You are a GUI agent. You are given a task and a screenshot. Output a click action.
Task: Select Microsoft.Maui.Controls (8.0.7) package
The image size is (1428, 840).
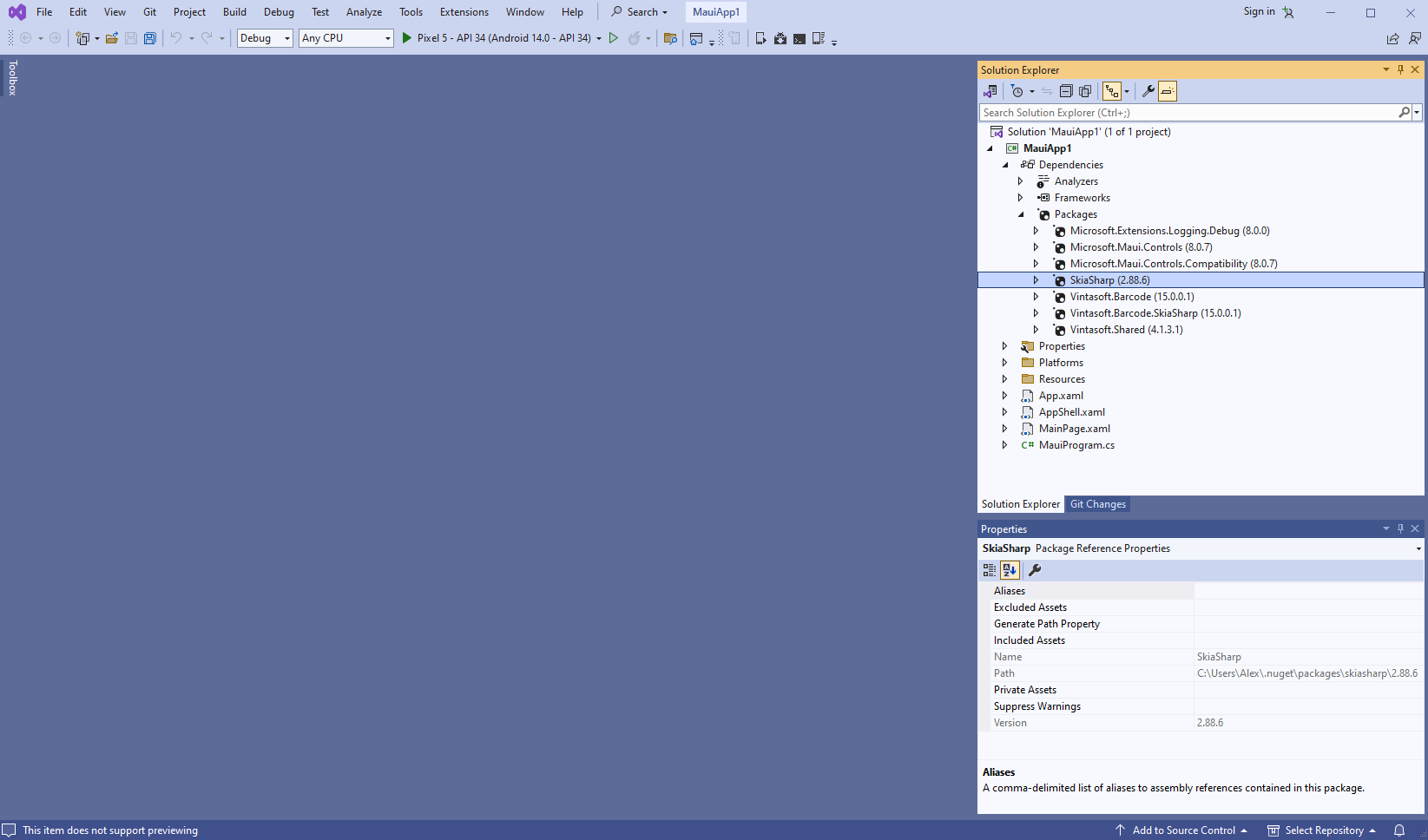[1141, 247]
